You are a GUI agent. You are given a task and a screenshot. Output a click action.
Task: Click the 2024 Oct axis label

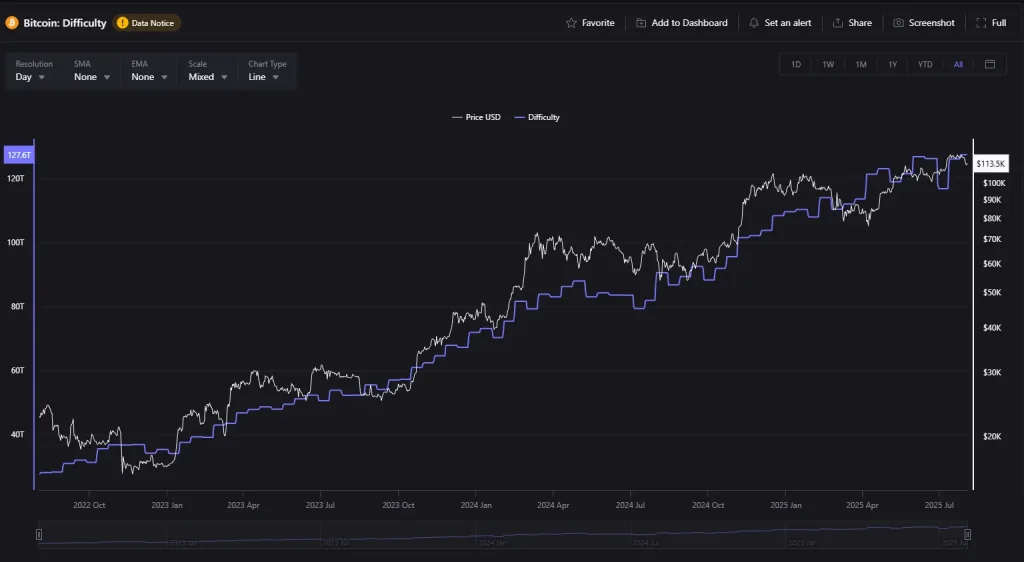coord(708,505)
